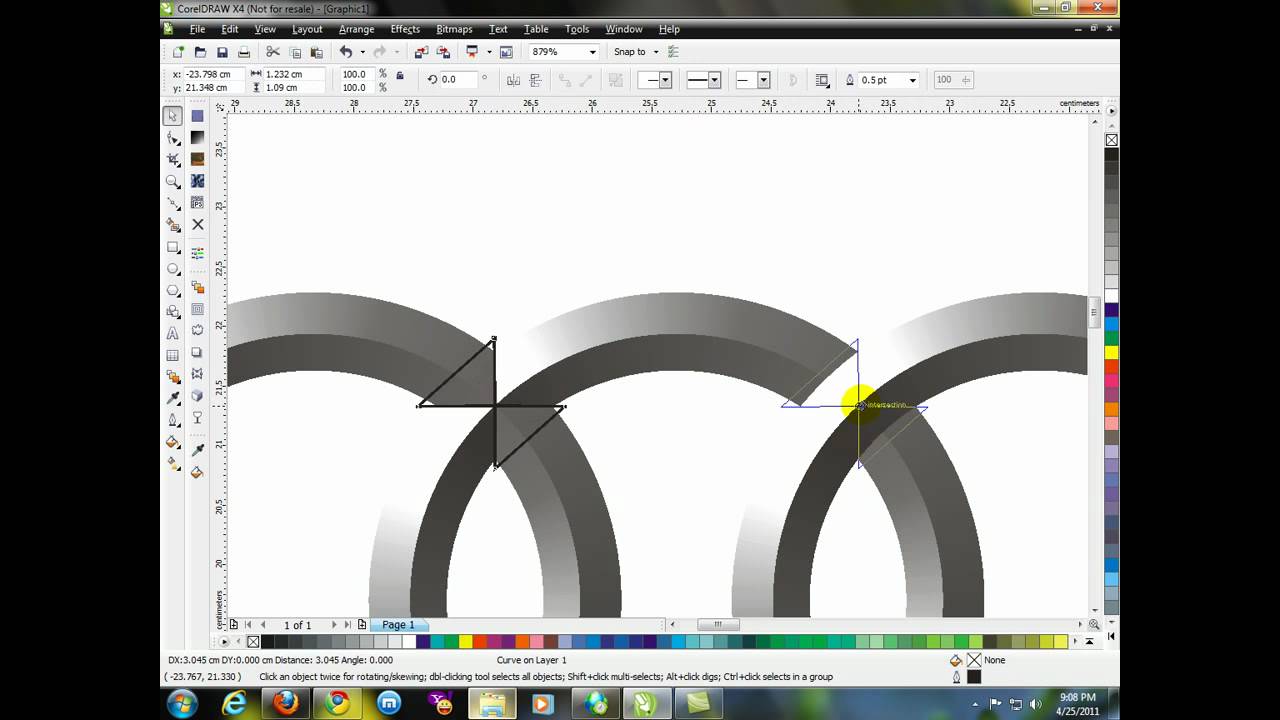Open the Arrange menu
The width and height of the screenshot is (1280, 720).
click(356, 29)
